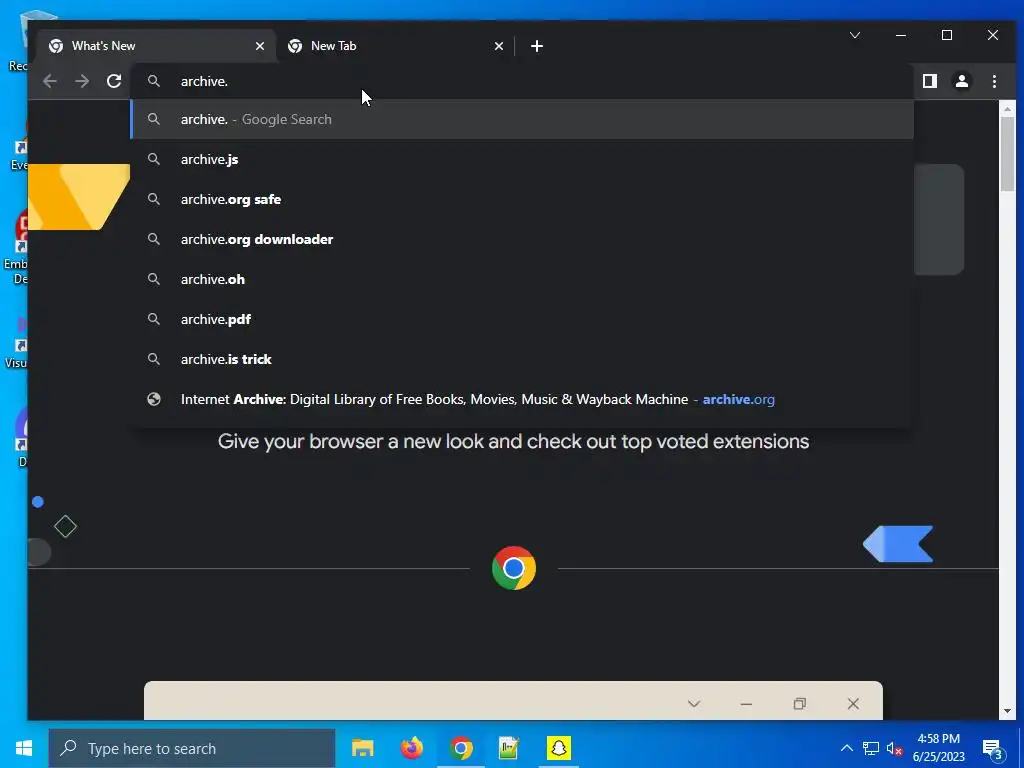Select the archive.org safe suggestion
Image resolution: width=1024 pixels, height=768 pixels.
[x=522, y=199]
